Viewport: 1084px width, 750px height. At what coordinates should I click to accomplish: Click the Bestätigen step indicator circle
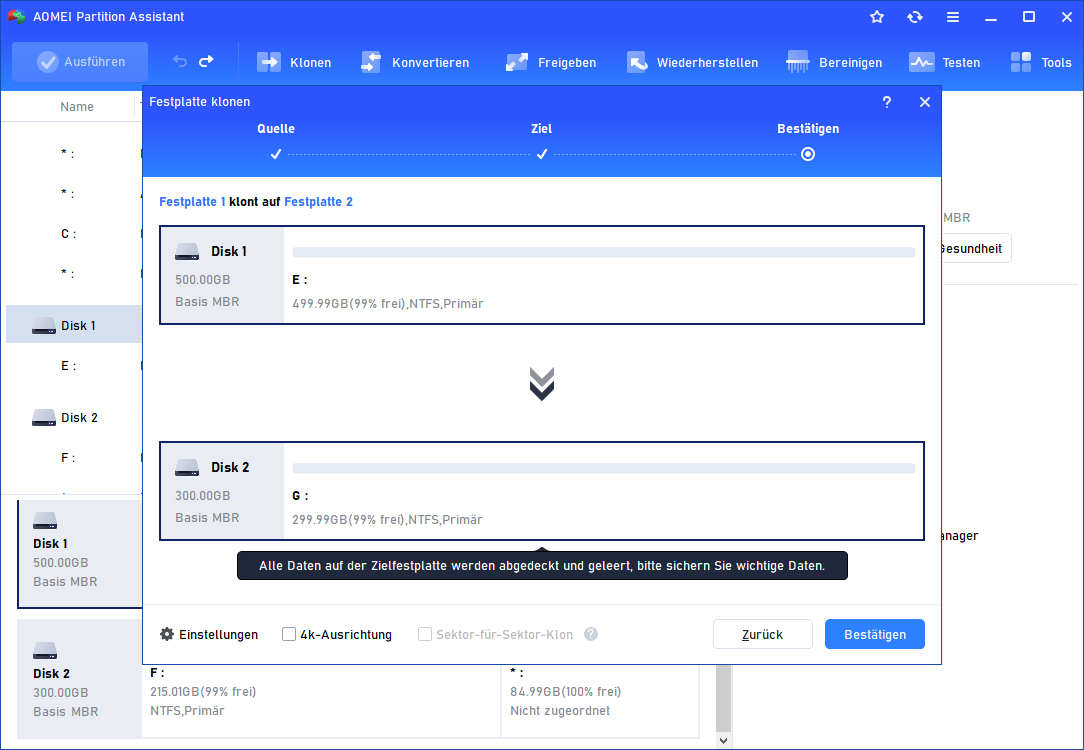pos(807,154)
